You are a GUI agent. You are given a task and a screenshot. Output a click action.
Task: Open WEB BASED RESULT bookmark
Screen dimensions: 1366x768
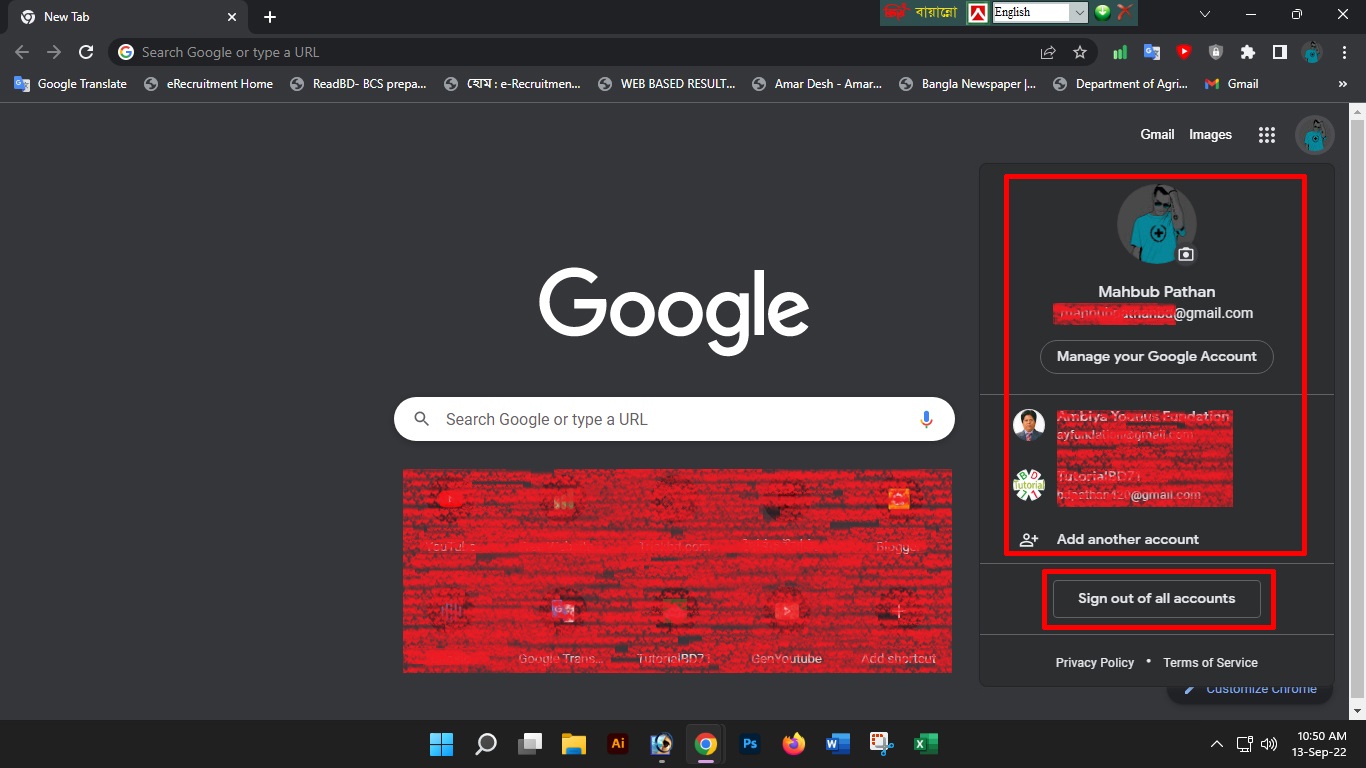pos(666,84)
